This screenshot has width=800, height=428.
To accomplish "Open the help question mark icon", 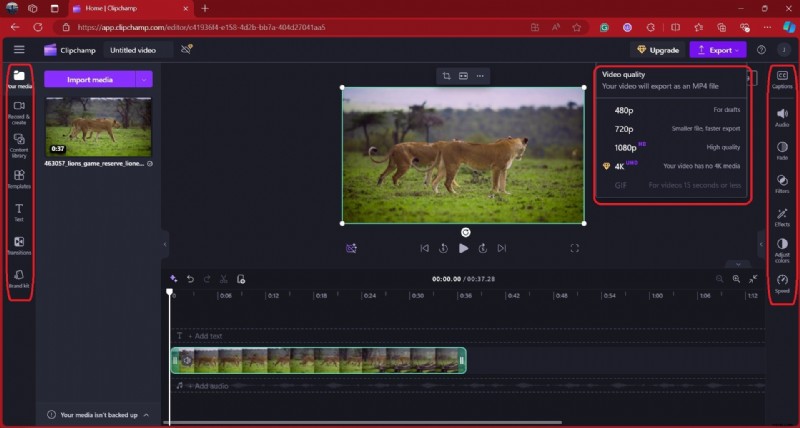I will pyautogui.click(x=761, y=49).
